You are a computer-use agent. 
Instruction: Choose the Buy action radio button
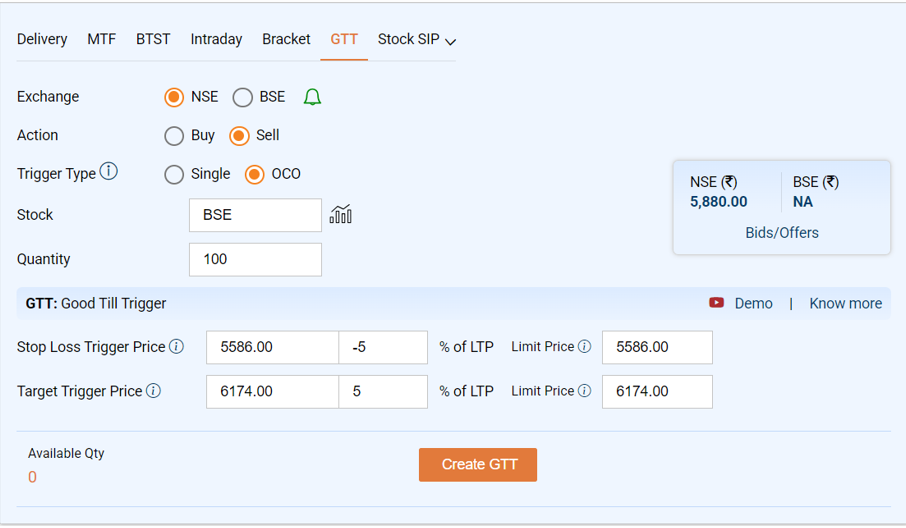[x=174, y=135]
